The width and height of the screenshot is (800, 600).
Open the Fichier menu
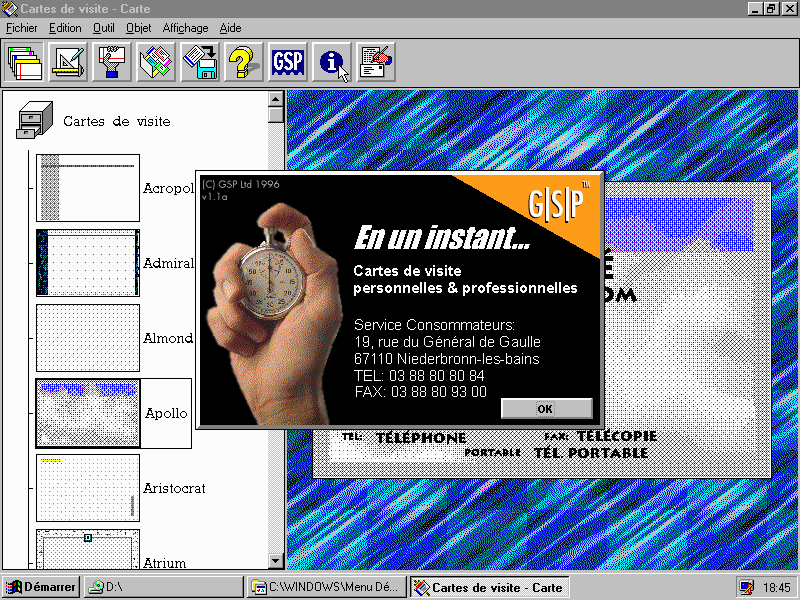point(21,28)
